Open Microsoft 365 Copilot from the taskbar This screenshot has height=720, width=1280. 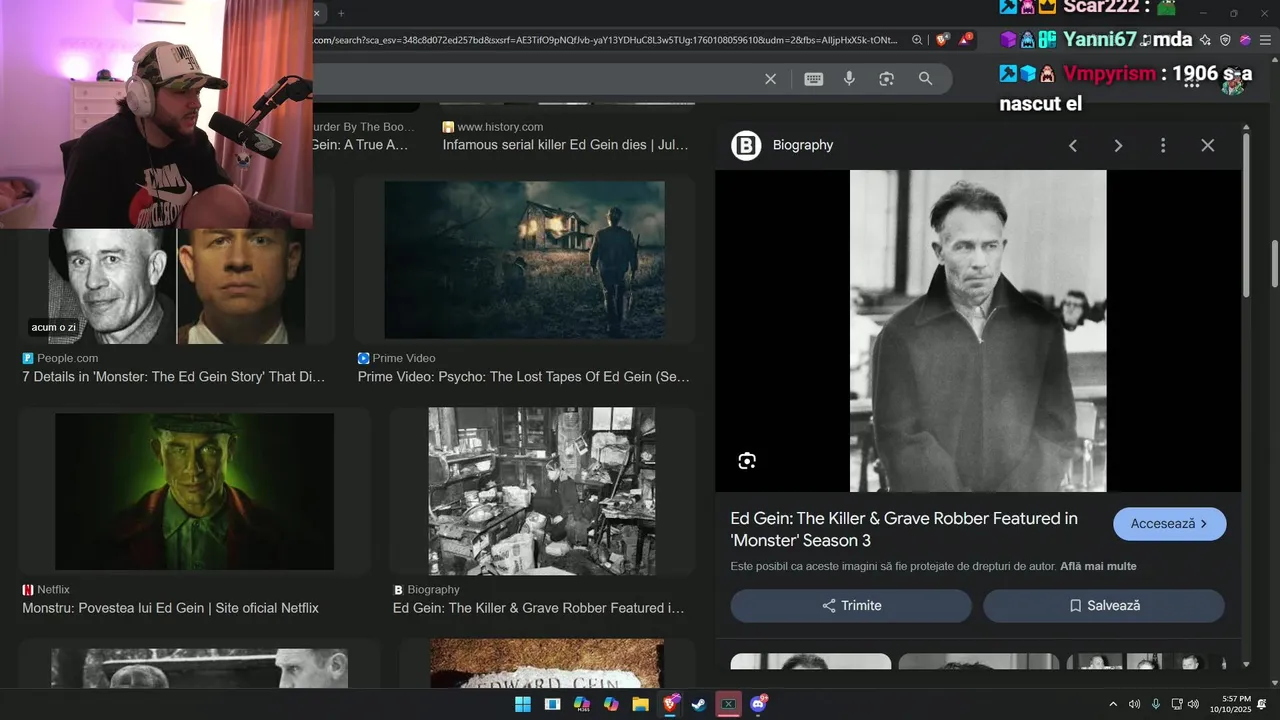582,704
